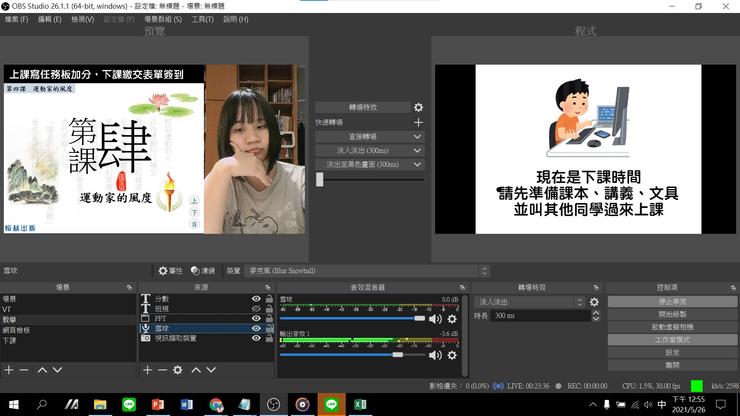Click the studio mode transition T-bar slider
The width and height of the screenshot is (740, 416).
tap(320, 179)
